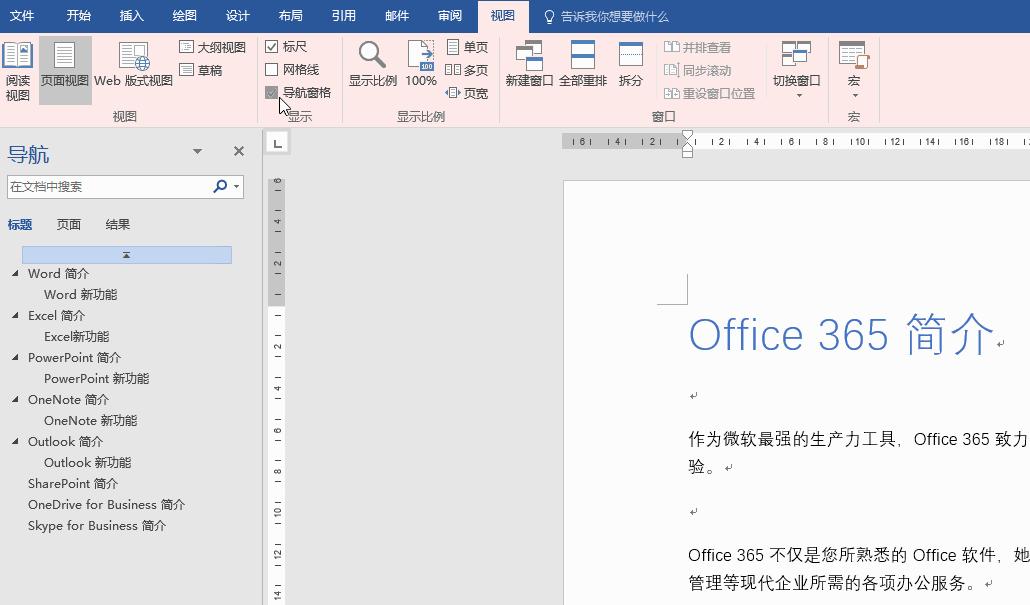Collapse the Word 简介 heading
The height and width of the screenshot is (605, 1030).
pos(16,273)
